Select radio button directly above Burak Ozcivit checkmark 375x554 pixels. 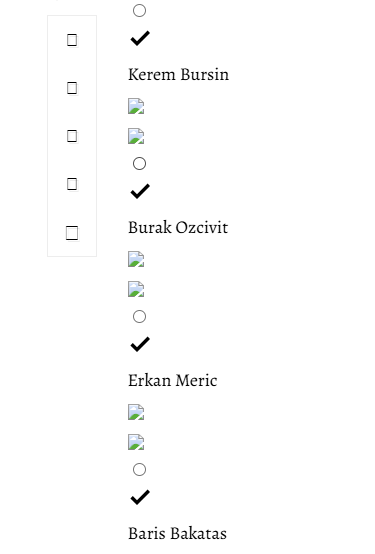coord(139,164)
